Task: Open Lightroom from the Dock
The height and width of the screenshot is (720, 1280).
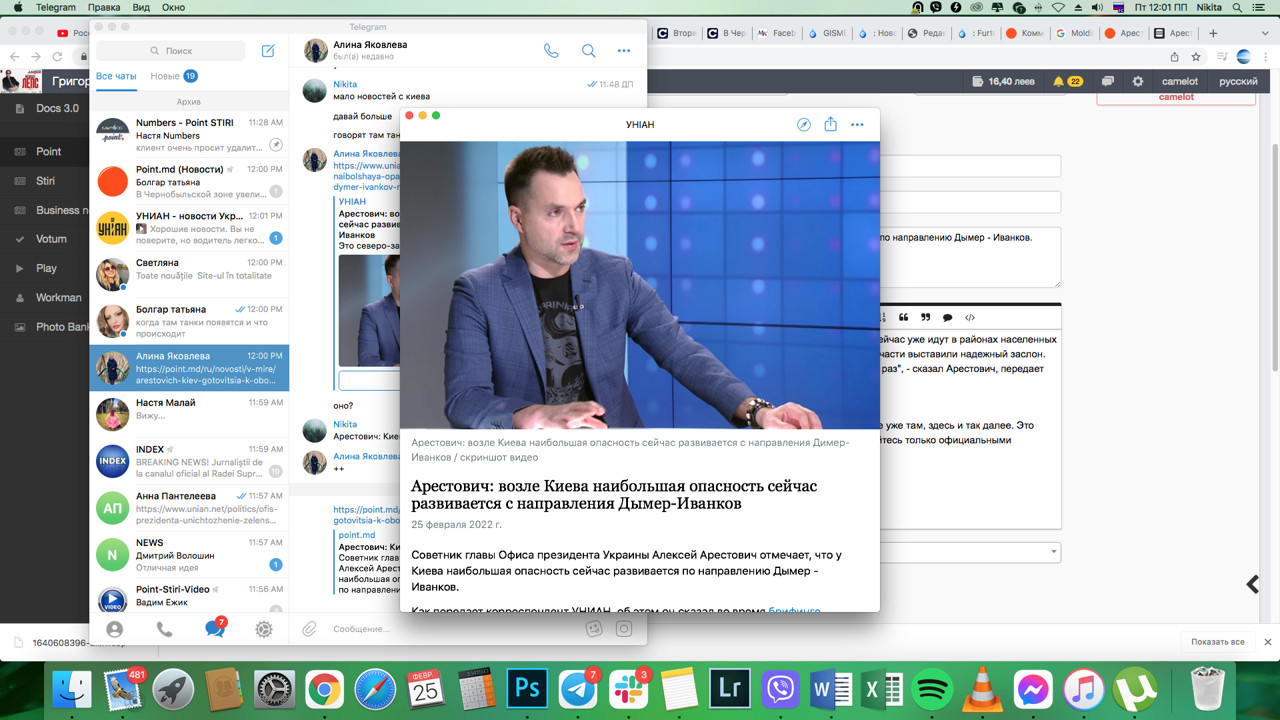Action: 730,689
